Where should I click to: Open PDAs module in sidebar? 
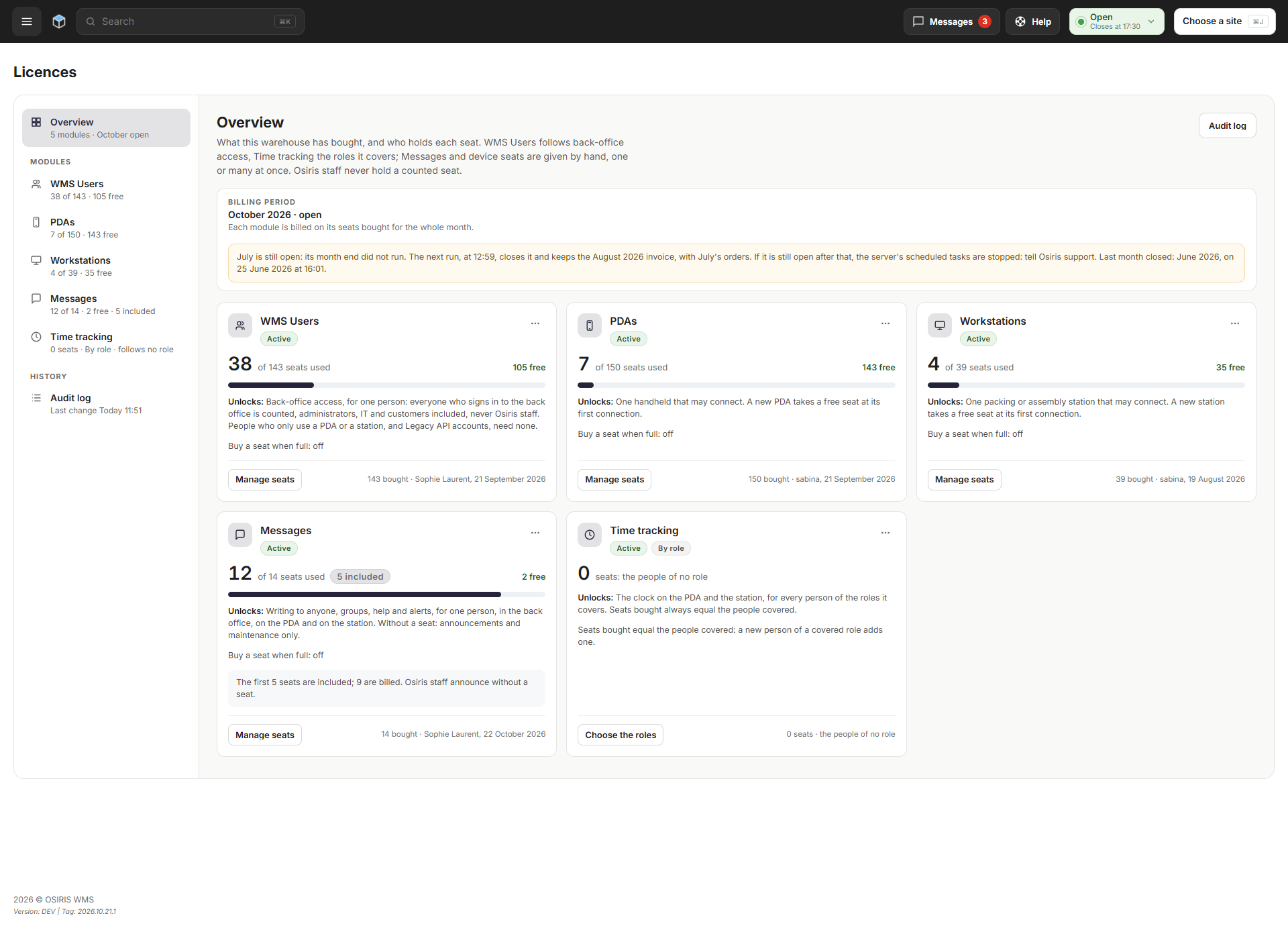(106, 227)
